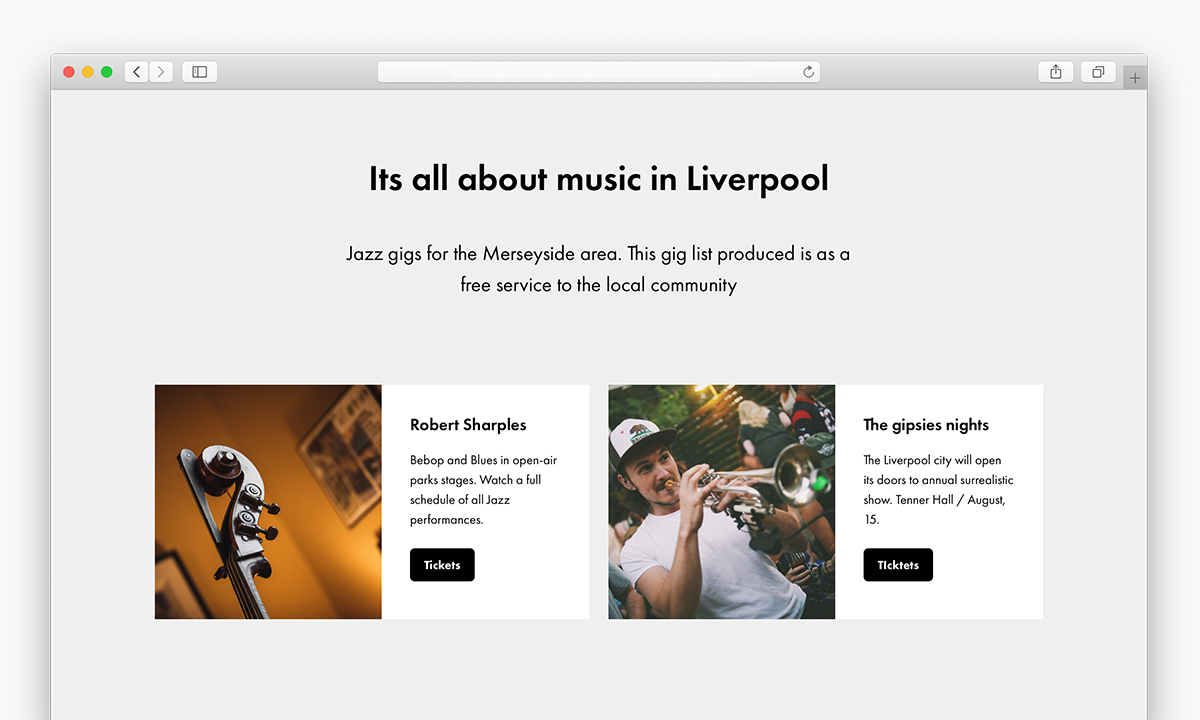
Task: Show all tabs overview icon
Action: point(1098,72)
